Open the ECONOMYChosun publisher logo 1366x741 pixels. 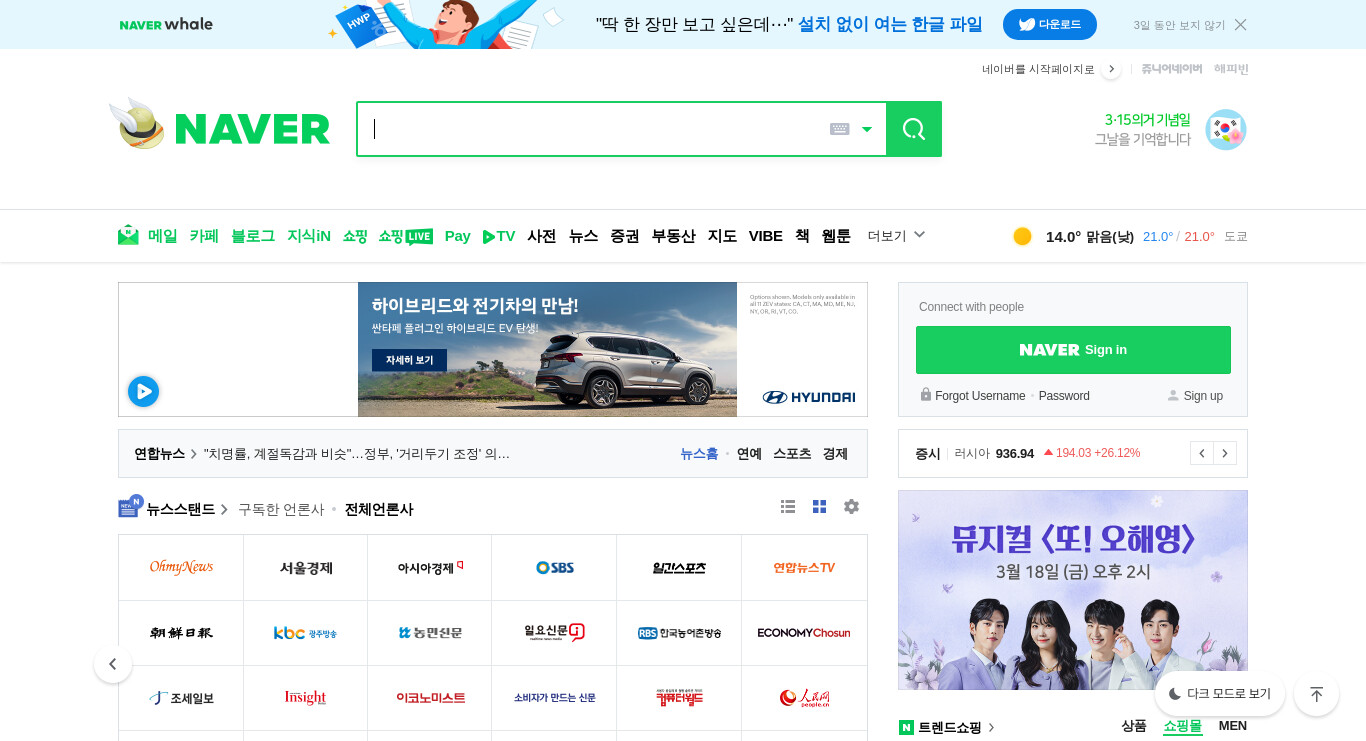[x=804, y=633]
